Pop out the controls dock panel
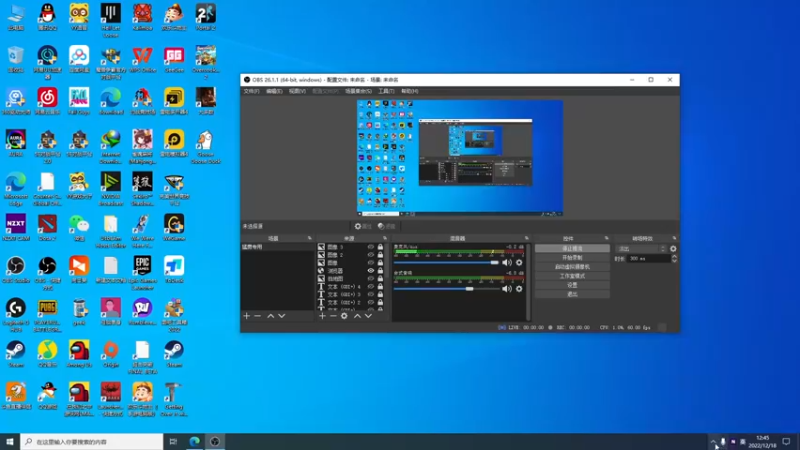The height and width of the screenshot is (450, 800). (607, 238)
